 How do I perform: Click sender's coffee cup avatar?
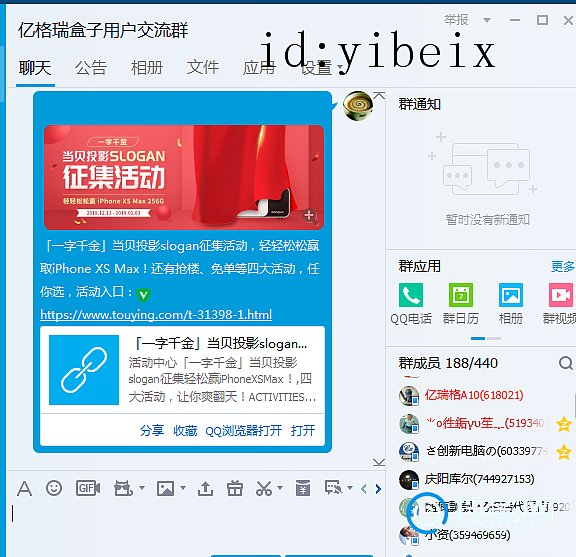[358, 106]
